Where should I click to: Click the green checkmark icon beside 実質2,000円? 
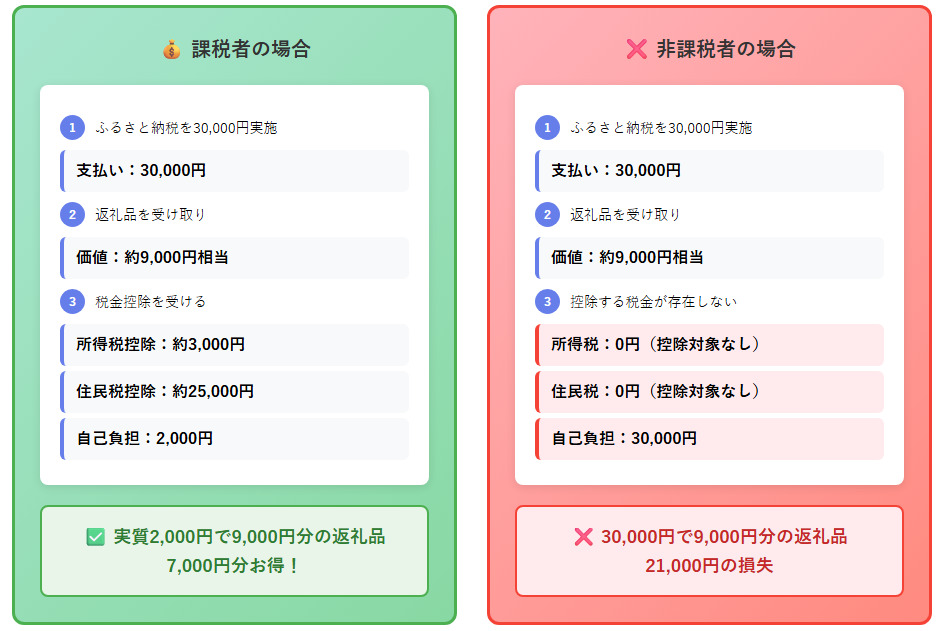(x=96, y=538)
